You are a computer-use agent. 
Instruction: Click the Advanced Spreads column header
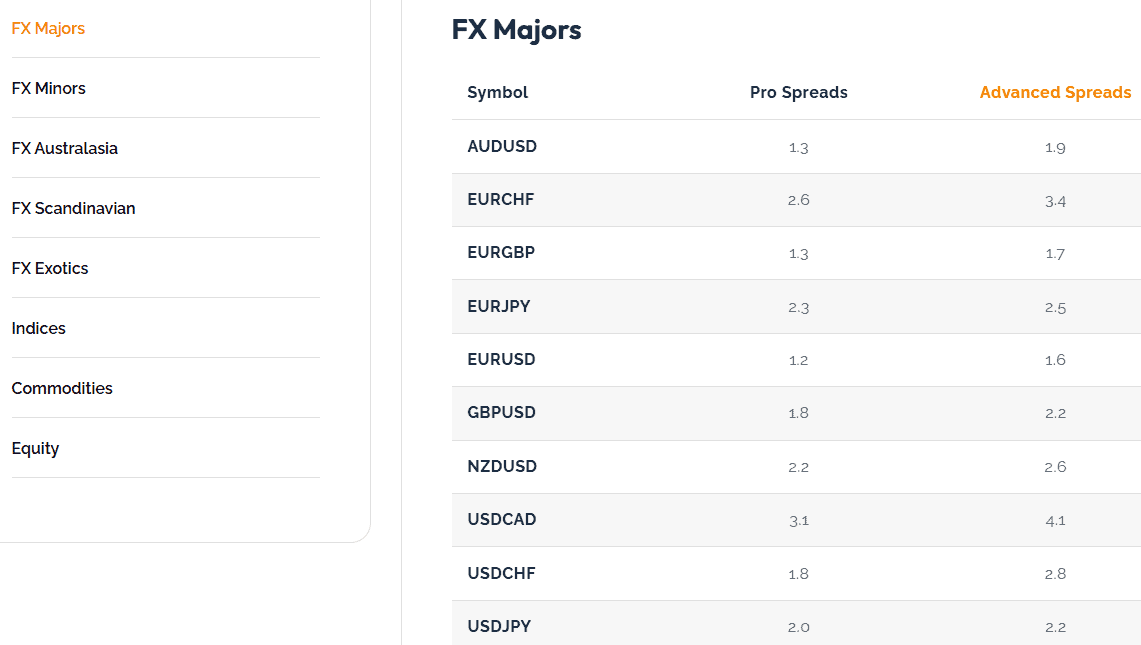(x=1055, y=92)
